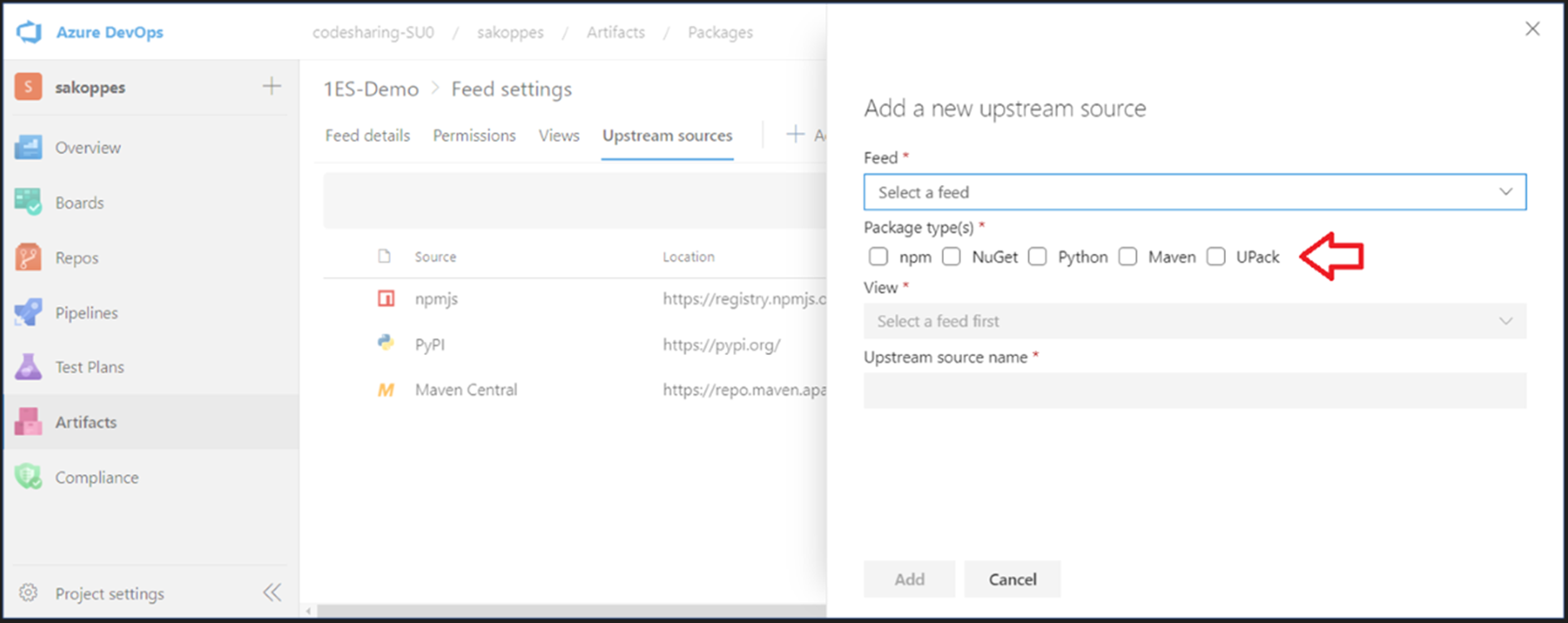Click the Maven Central M icon
This screenshot has width=1568, height=623.
point(386,390)
